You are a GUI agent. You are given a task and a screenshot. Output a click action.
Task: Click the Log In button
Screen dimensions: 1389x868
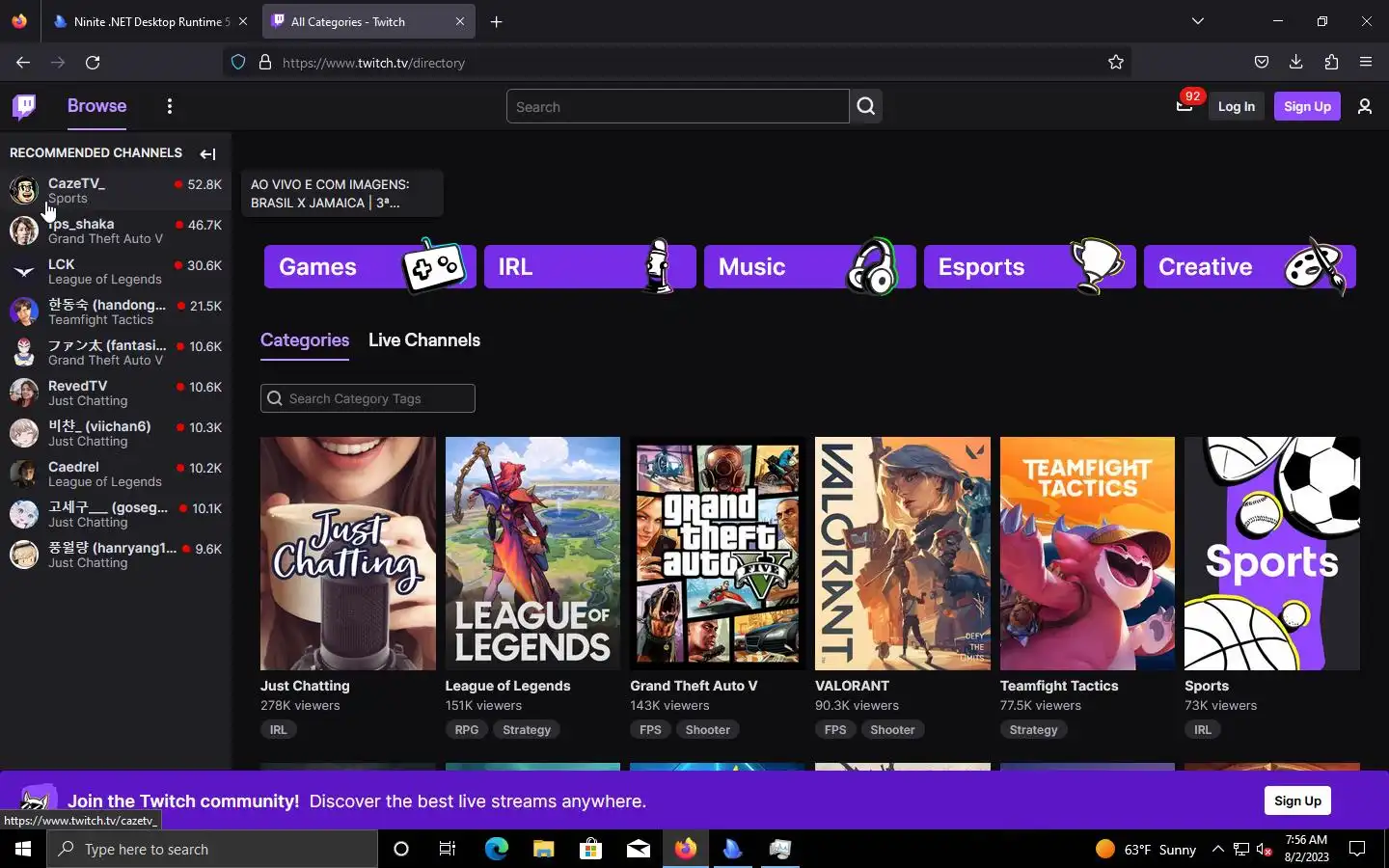tap(1236, 106)
